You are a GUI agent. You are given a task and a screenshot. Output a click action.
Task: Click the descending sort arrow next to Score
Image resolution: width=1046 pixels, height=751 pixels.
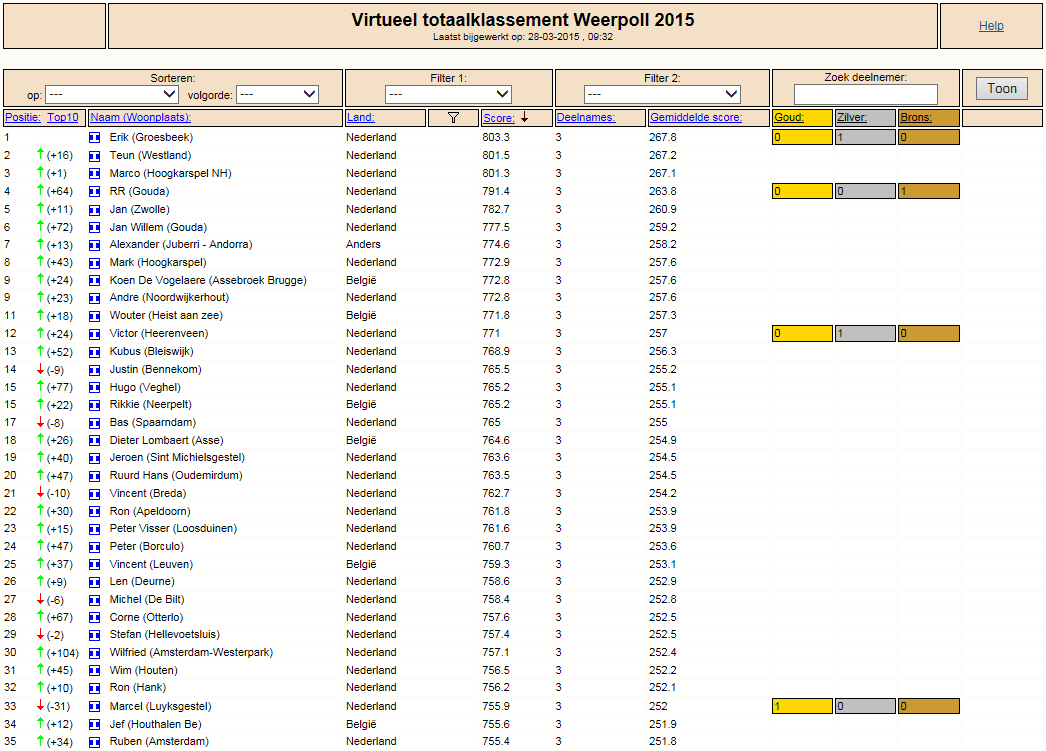pos(525,117)
